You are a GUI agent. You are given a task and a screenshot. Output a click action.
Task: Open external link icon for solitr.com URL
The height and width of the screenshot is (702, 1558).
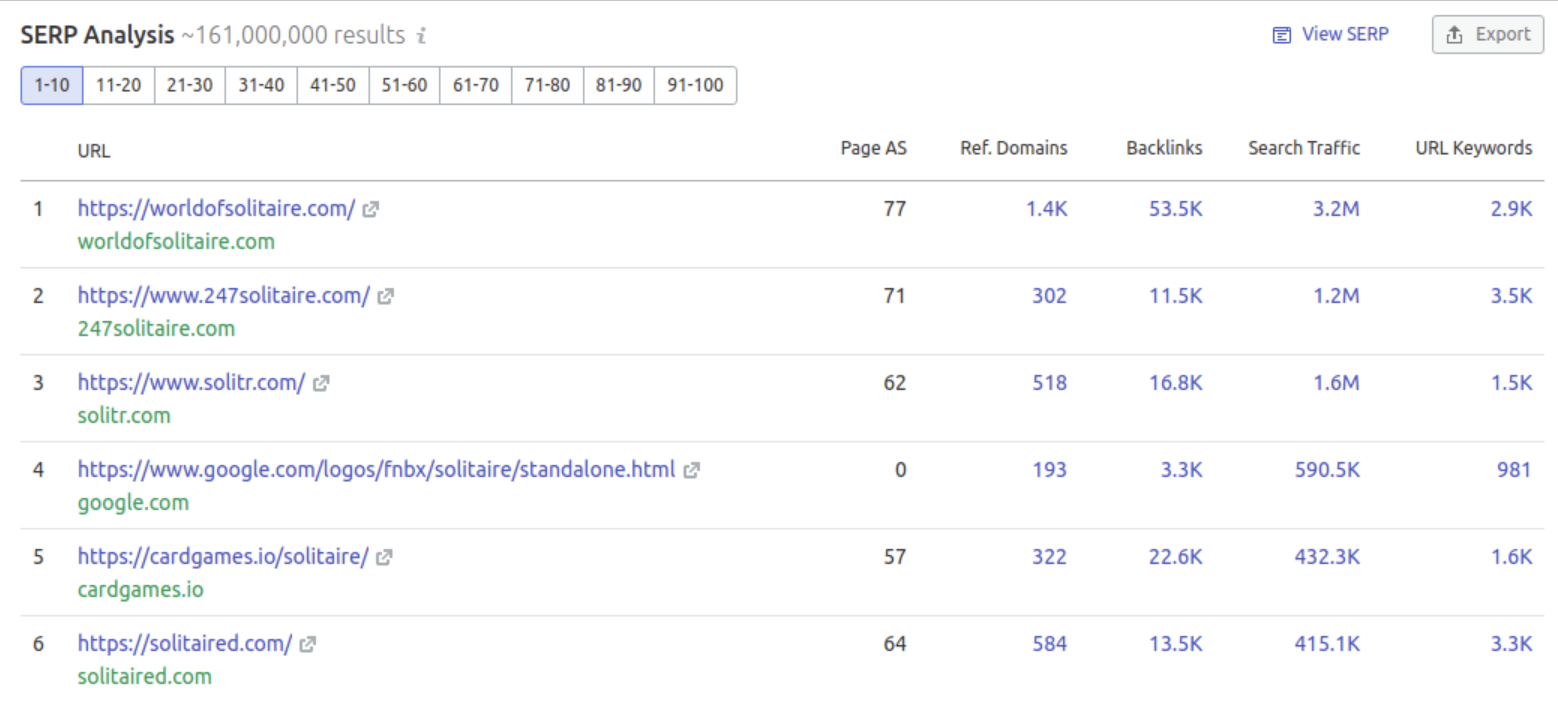pyautogui.click(x=321, y=384)
